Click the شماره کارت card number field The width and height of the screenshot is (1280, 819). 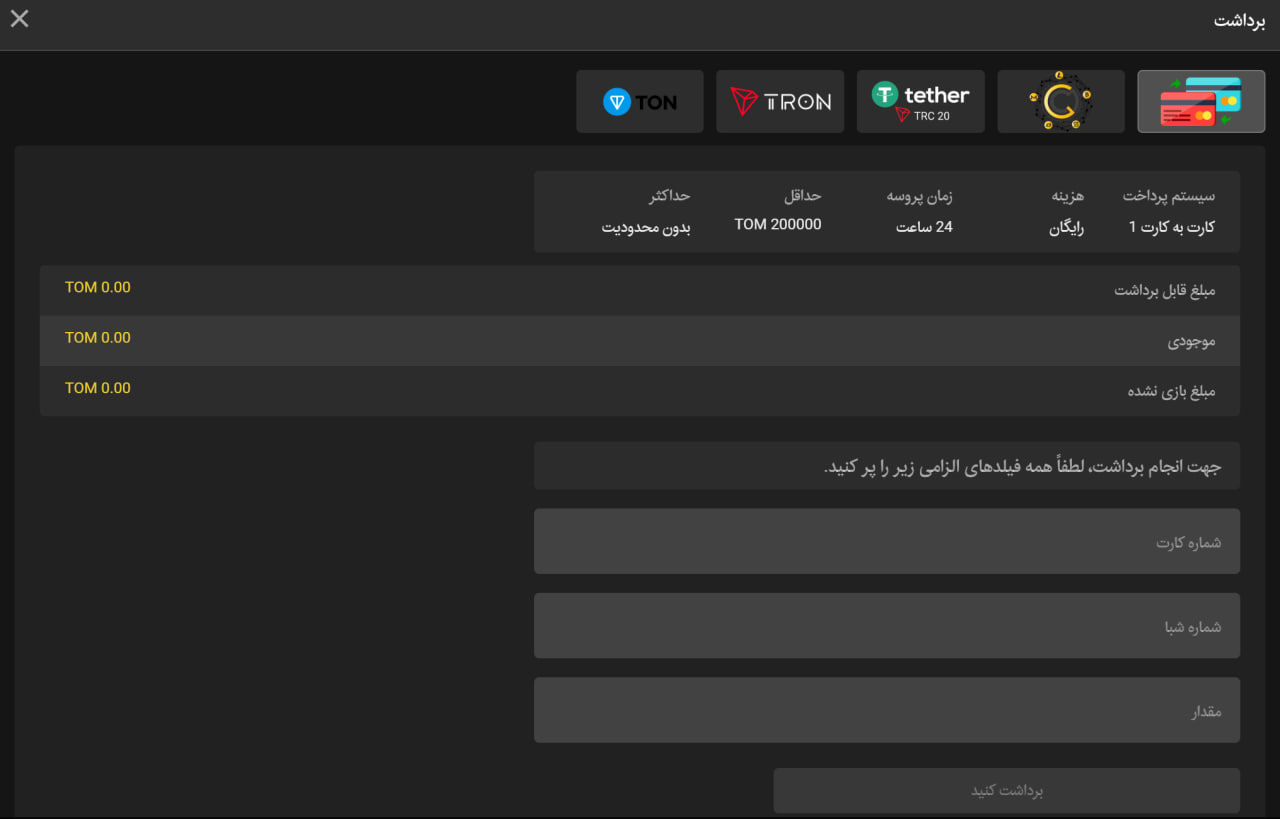[x=886, y=541]
